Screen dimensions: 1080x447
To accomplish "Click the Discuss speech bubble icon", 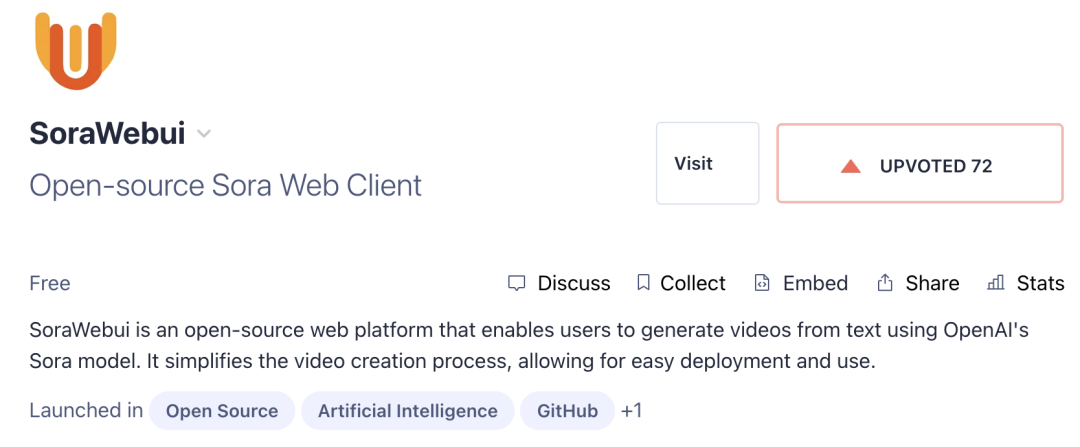I will [516, 283].
